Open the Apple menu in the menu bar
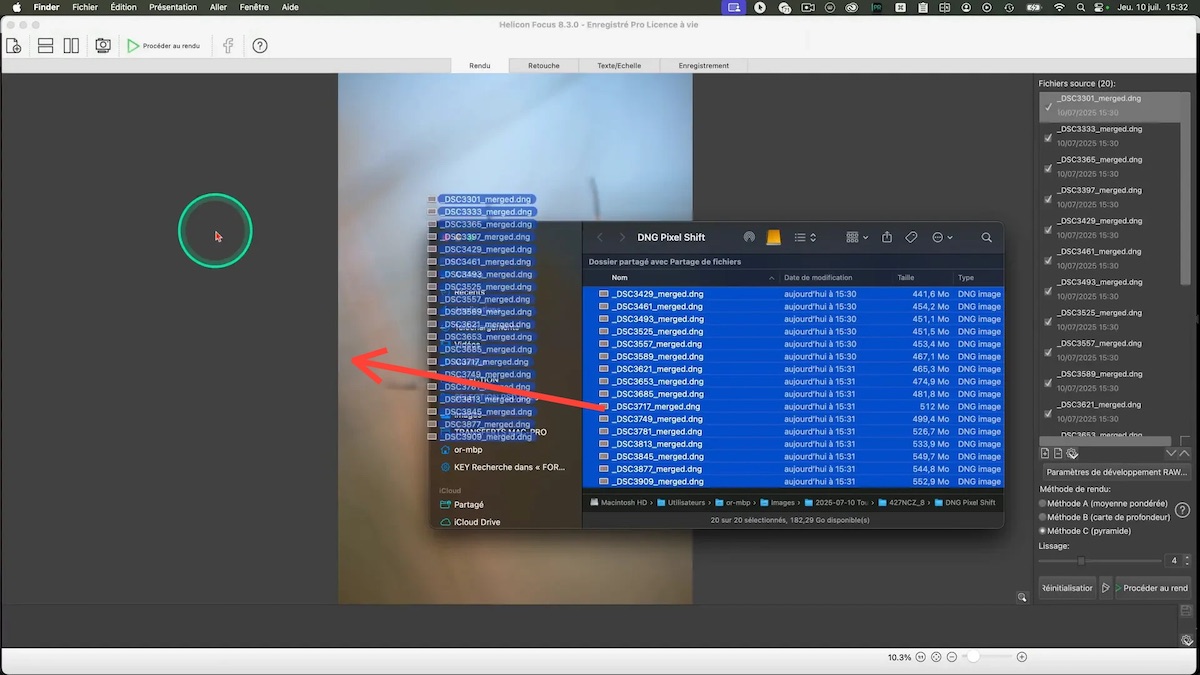The width and height of the screenshot is (1200, 675). 16,7
